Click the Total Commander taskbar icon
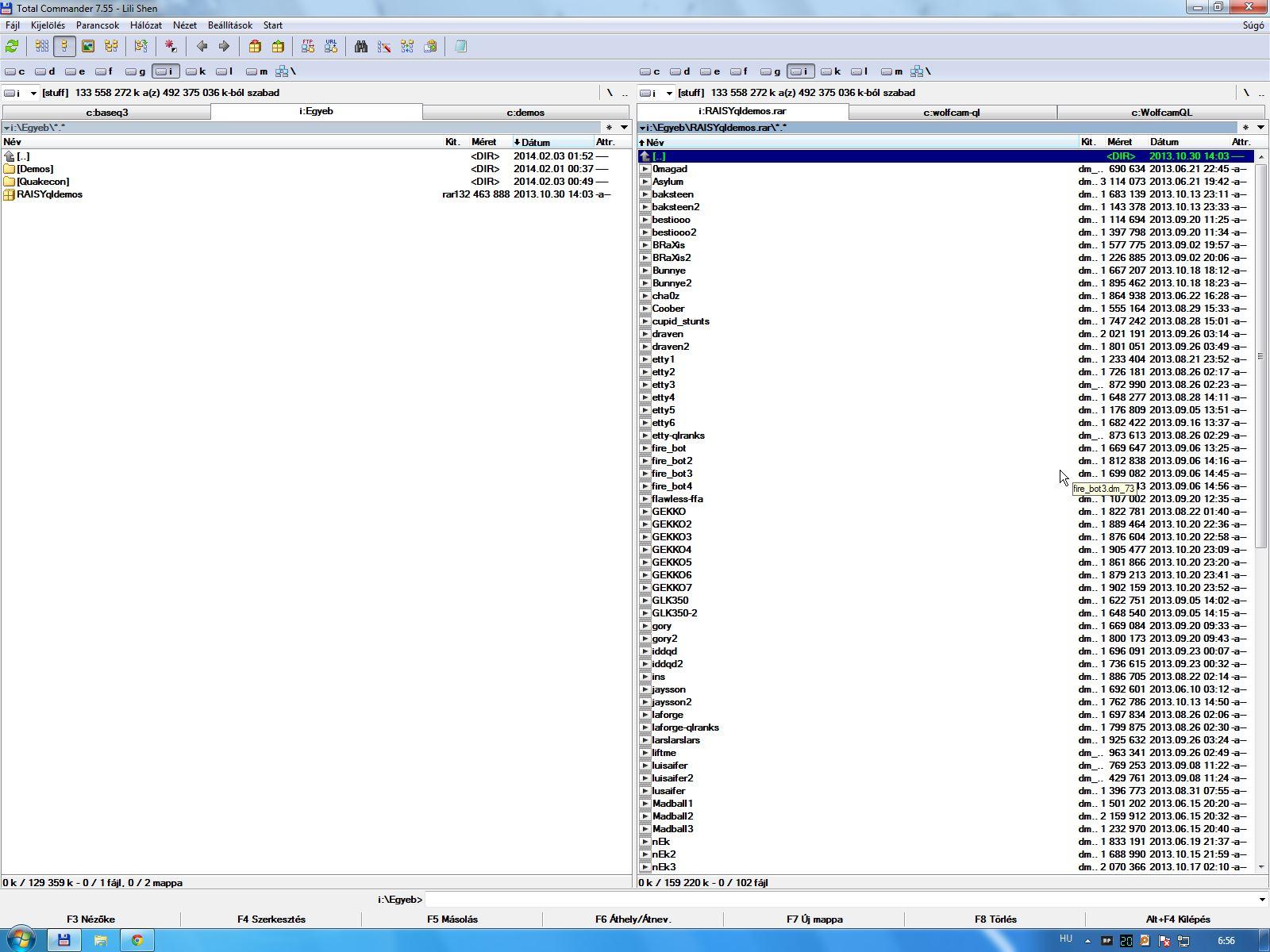 point(64,940)
